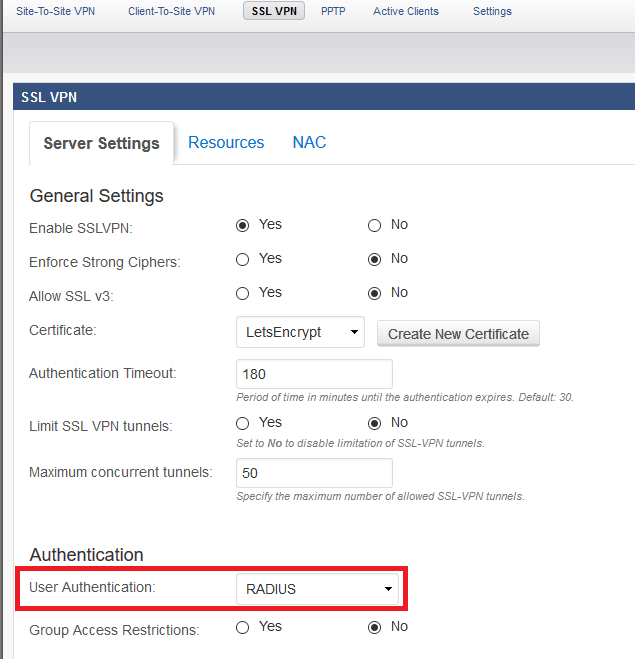Go to Client-To-Site VPN section
The image size is (635, 659).
[x=171, y=11]
